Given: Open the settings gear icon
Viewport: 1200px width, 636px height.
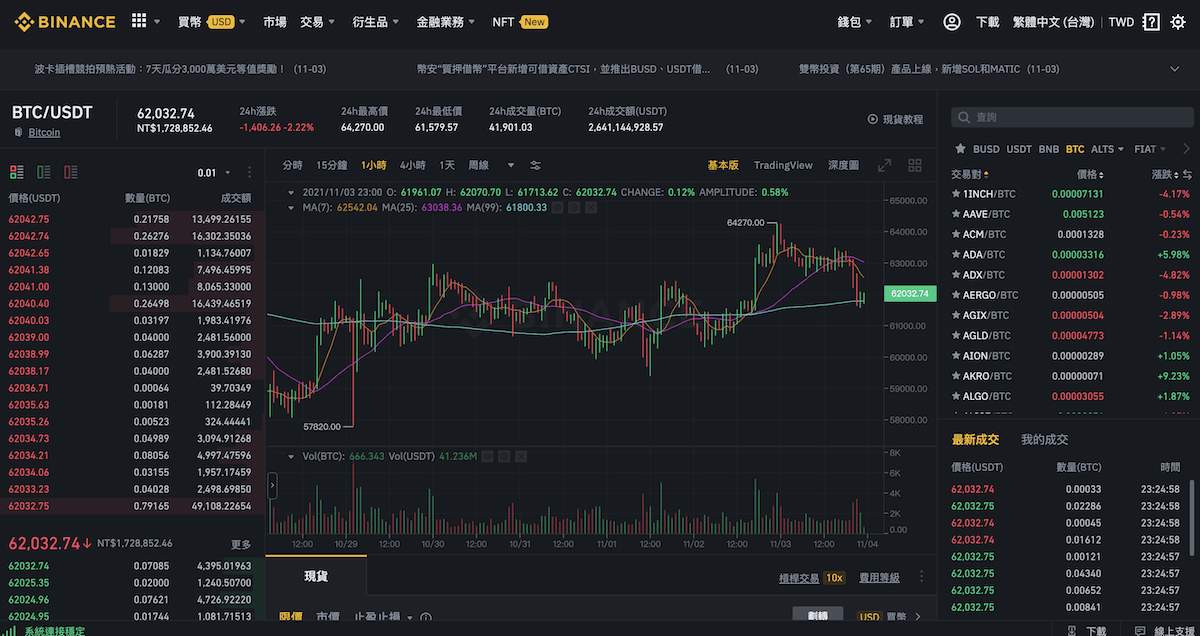Looking at the screenshot, I should tap(1177, 21).
